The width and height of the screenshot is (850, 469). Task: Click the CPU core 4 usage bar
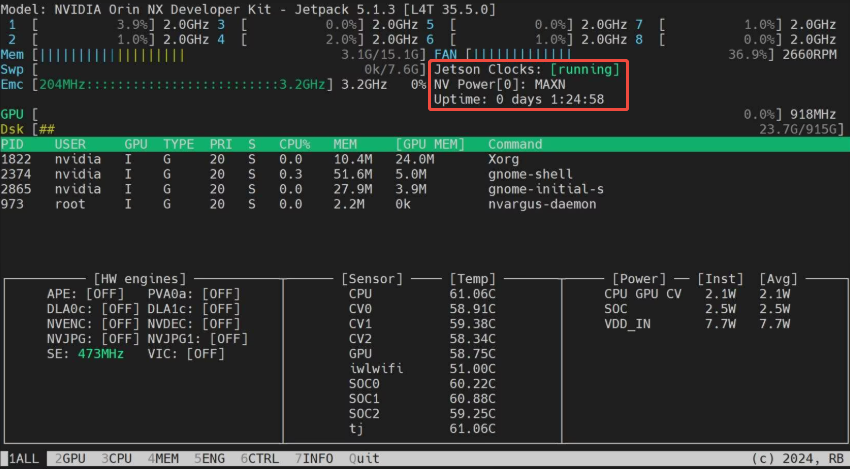coord(302,40)
